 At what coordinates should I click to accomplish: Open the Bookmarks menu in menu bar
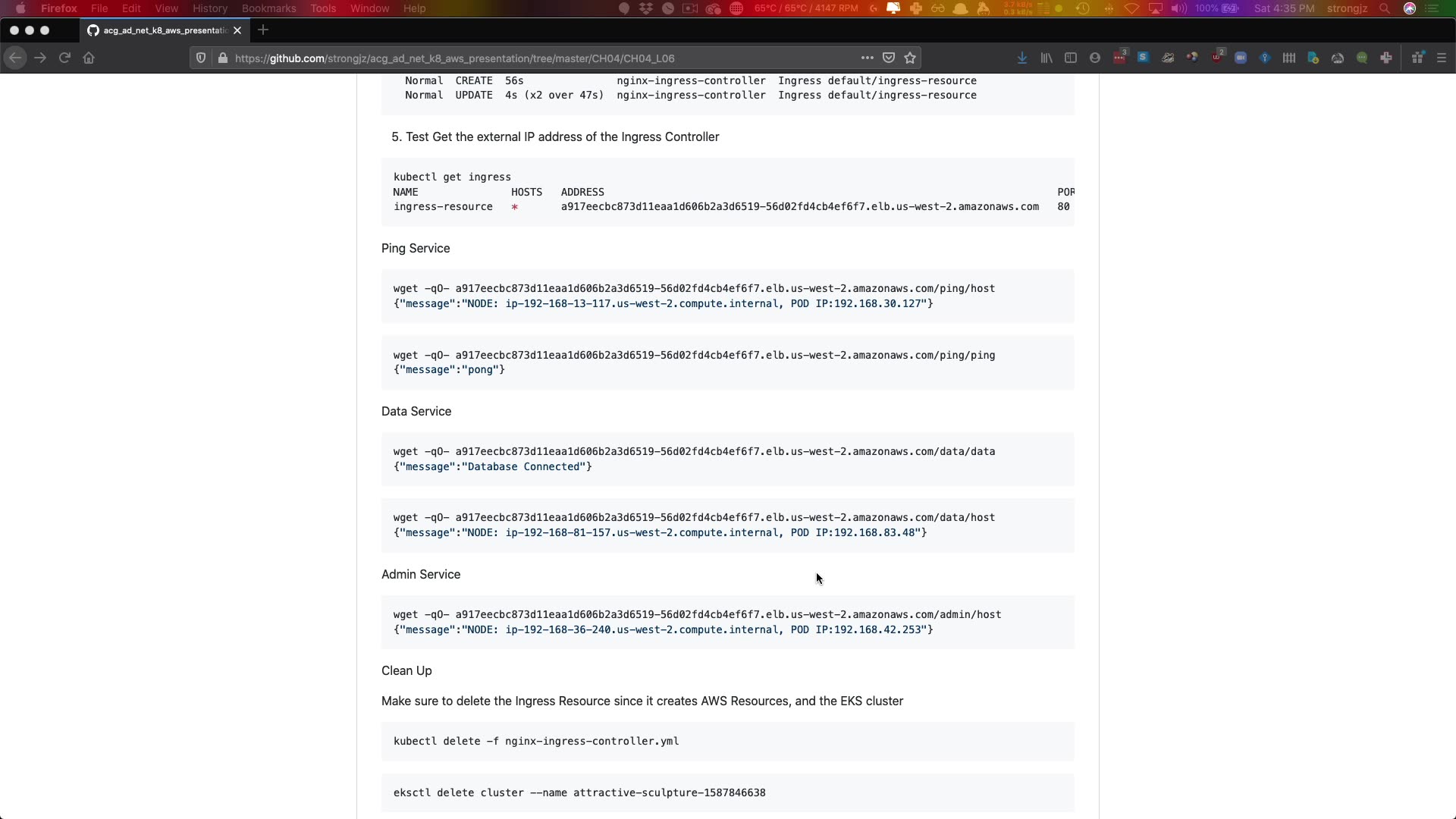click(x=268, y=8)
